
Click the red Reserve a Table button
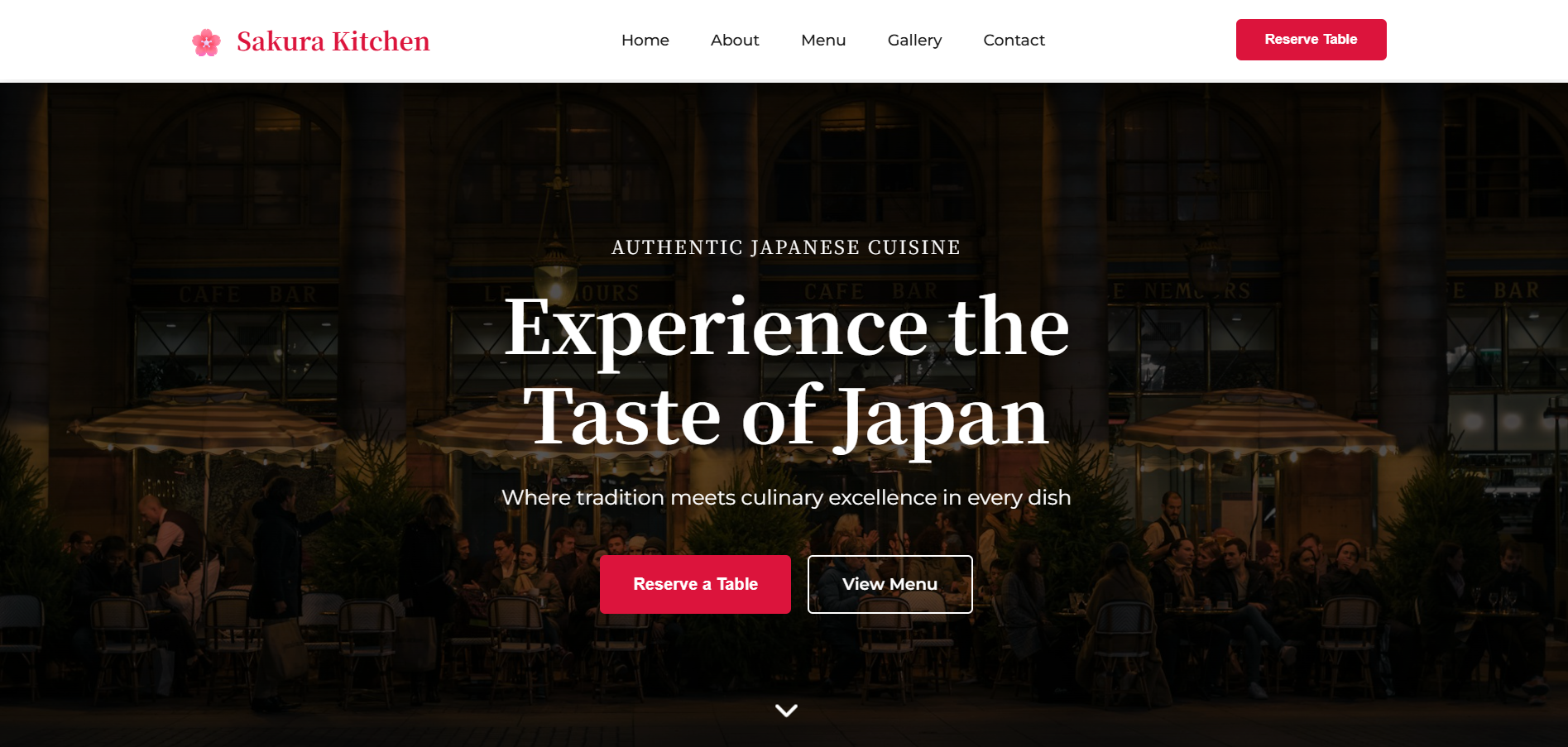(x=695, y=584)
